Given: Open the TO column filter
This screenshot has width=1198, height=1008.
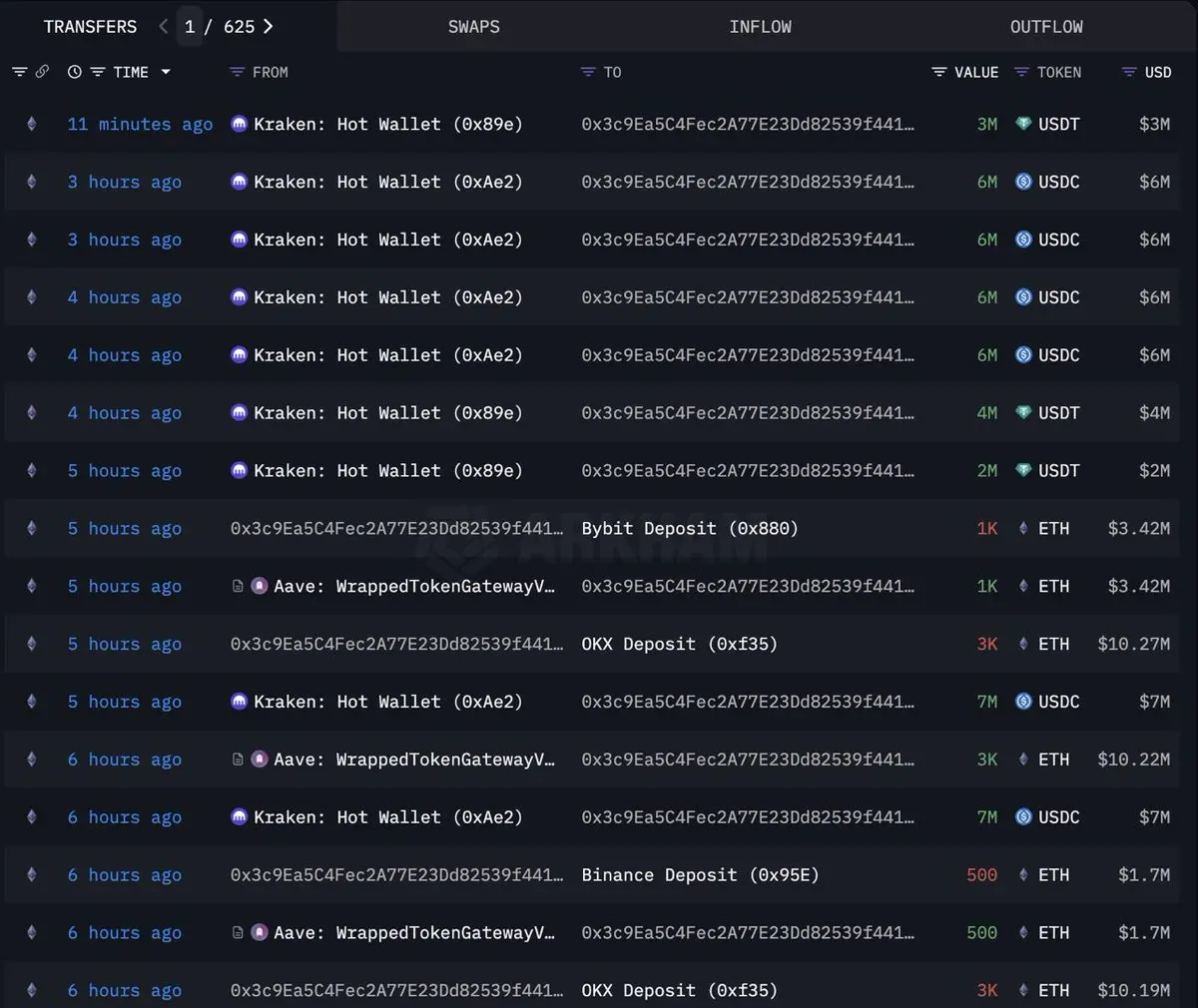Looking at the screenshot, I should point(588,72).
